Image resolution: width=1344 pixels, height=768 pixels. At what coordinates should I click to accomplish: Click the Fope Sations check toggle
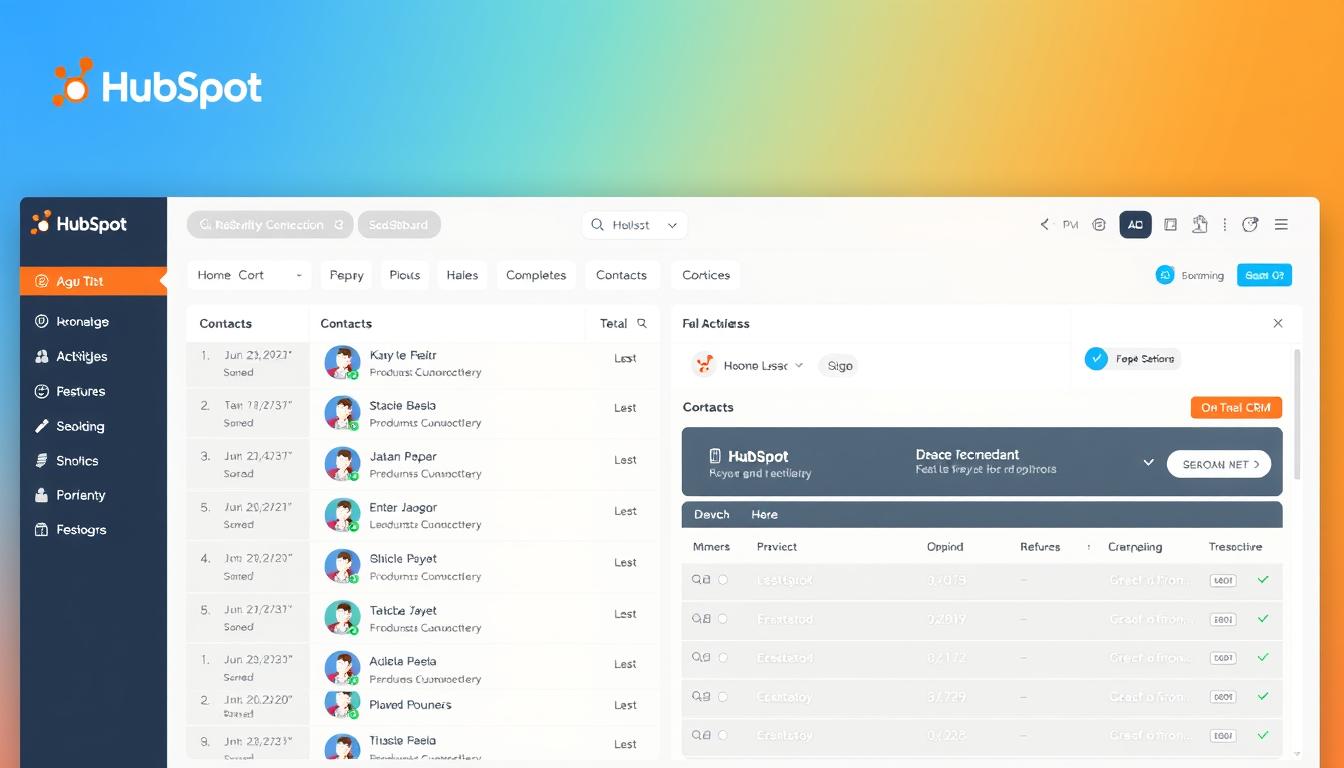tap(1096, 358)
